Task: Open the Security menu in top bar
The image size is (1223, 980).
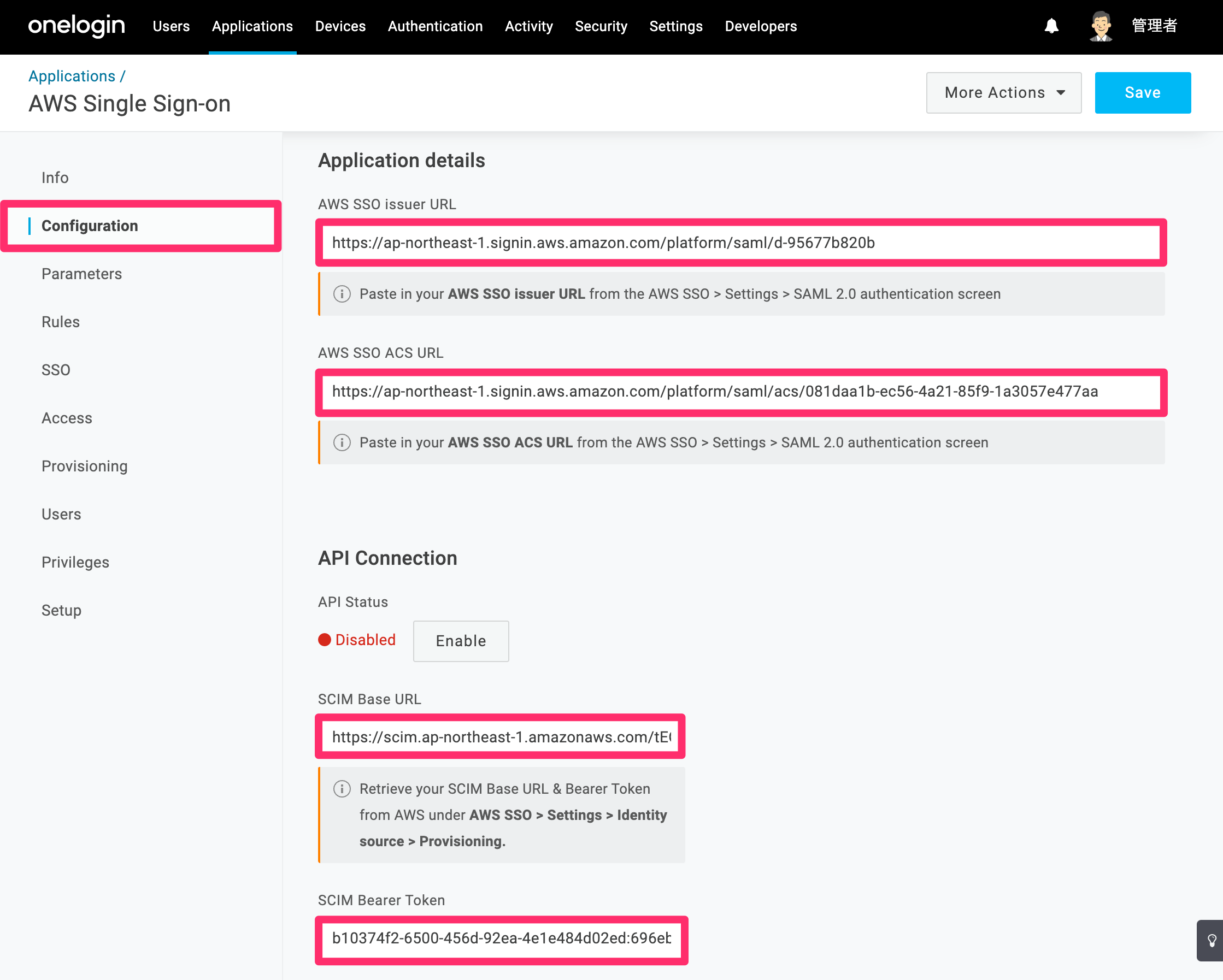Action: (x=601, y=26)
